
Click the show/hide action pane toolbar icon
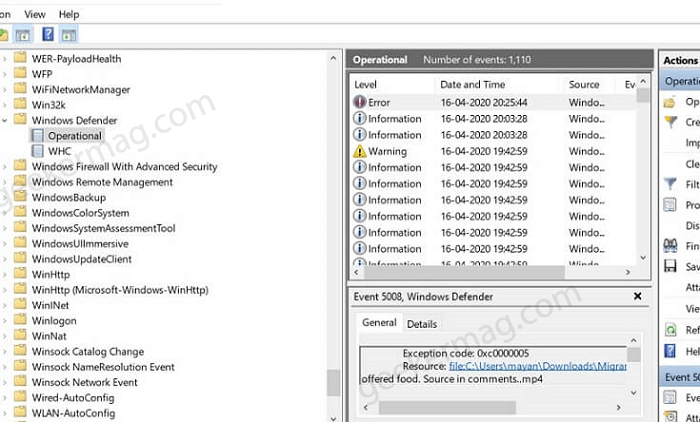[x=68, y=34]
